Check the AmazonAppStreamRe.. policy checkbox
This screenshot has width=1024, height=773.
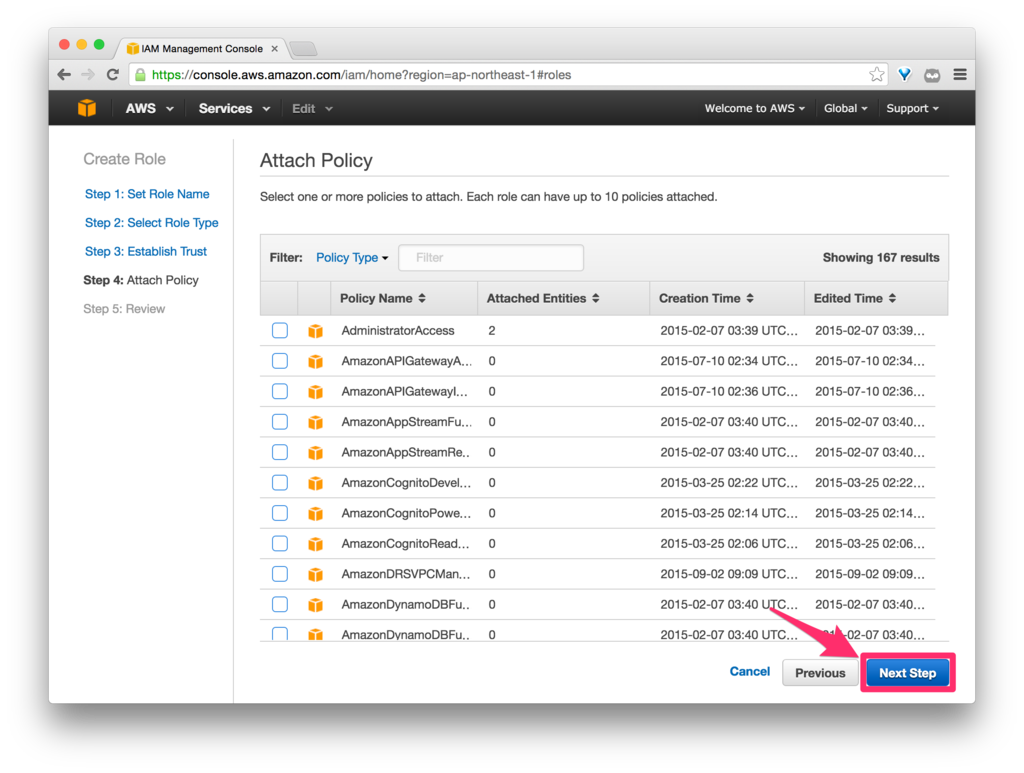tap(280, 452)
